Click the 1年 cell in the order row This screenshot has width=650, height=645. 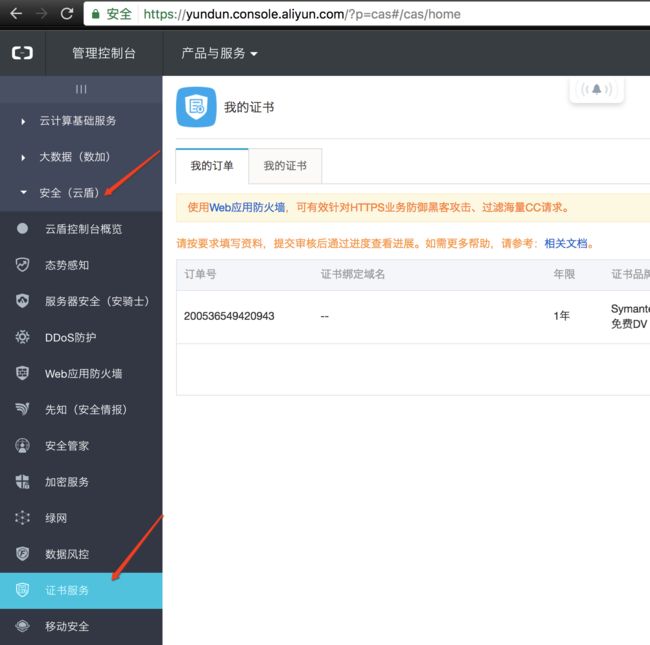561,316
